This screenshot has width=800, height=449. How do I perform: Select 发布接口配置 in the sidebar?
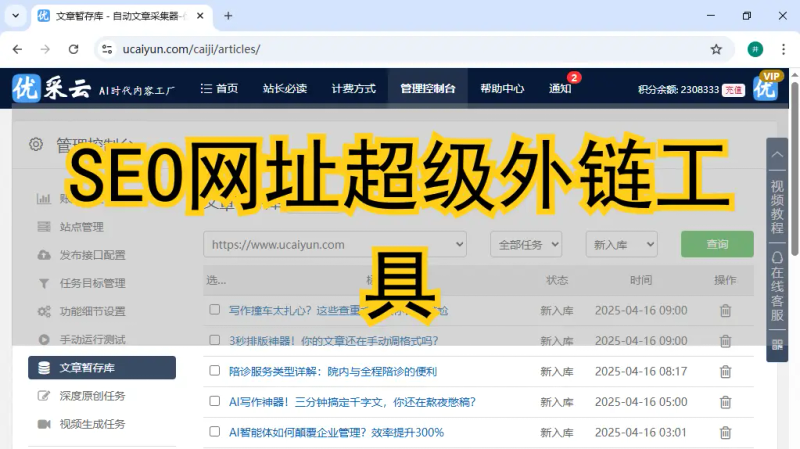pyautogui.click(x=92, y=255)
